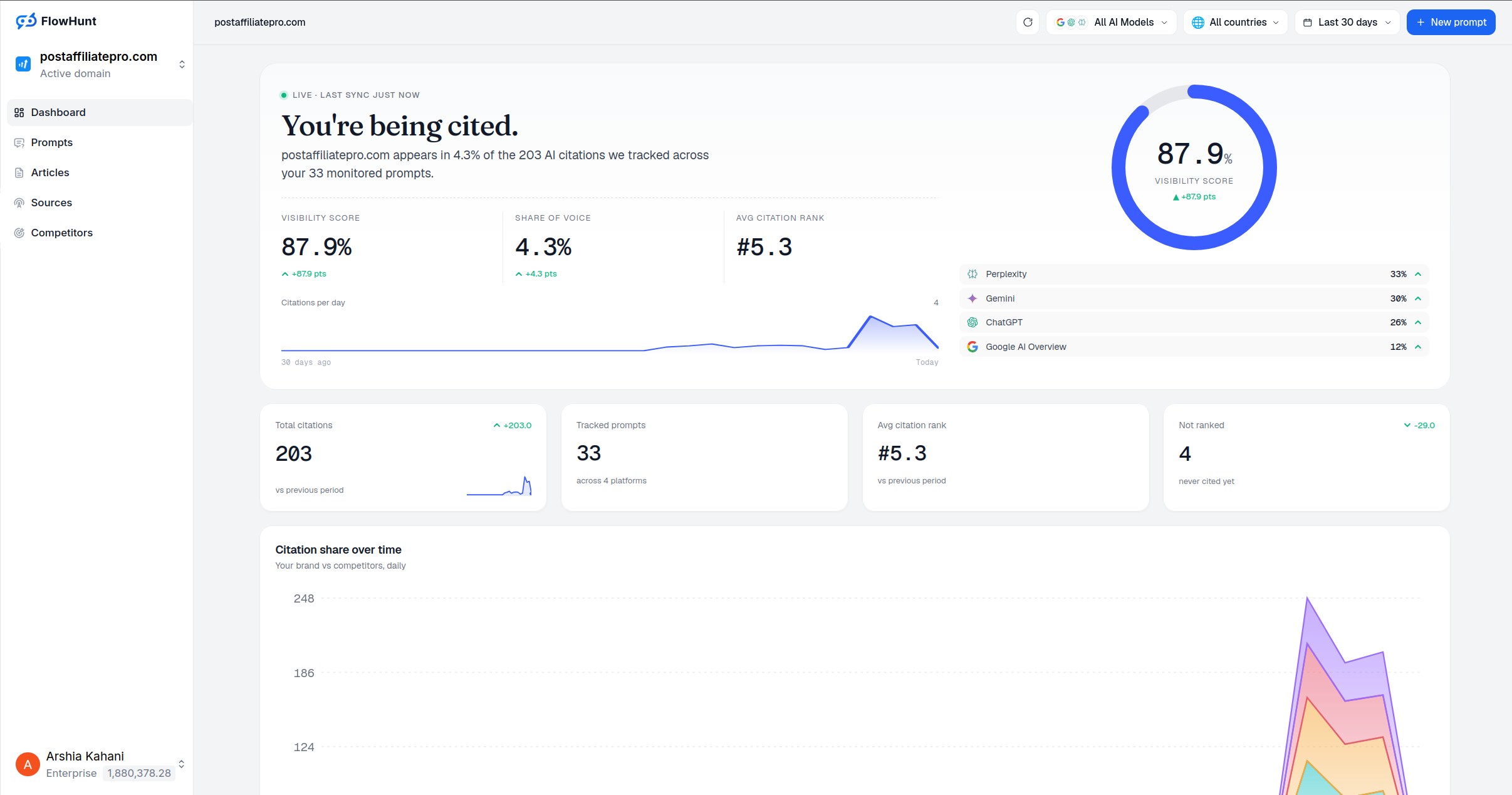Click the ChatGPT logo icon
This screenshot has height=795, width=1512.
click(972, 322)
